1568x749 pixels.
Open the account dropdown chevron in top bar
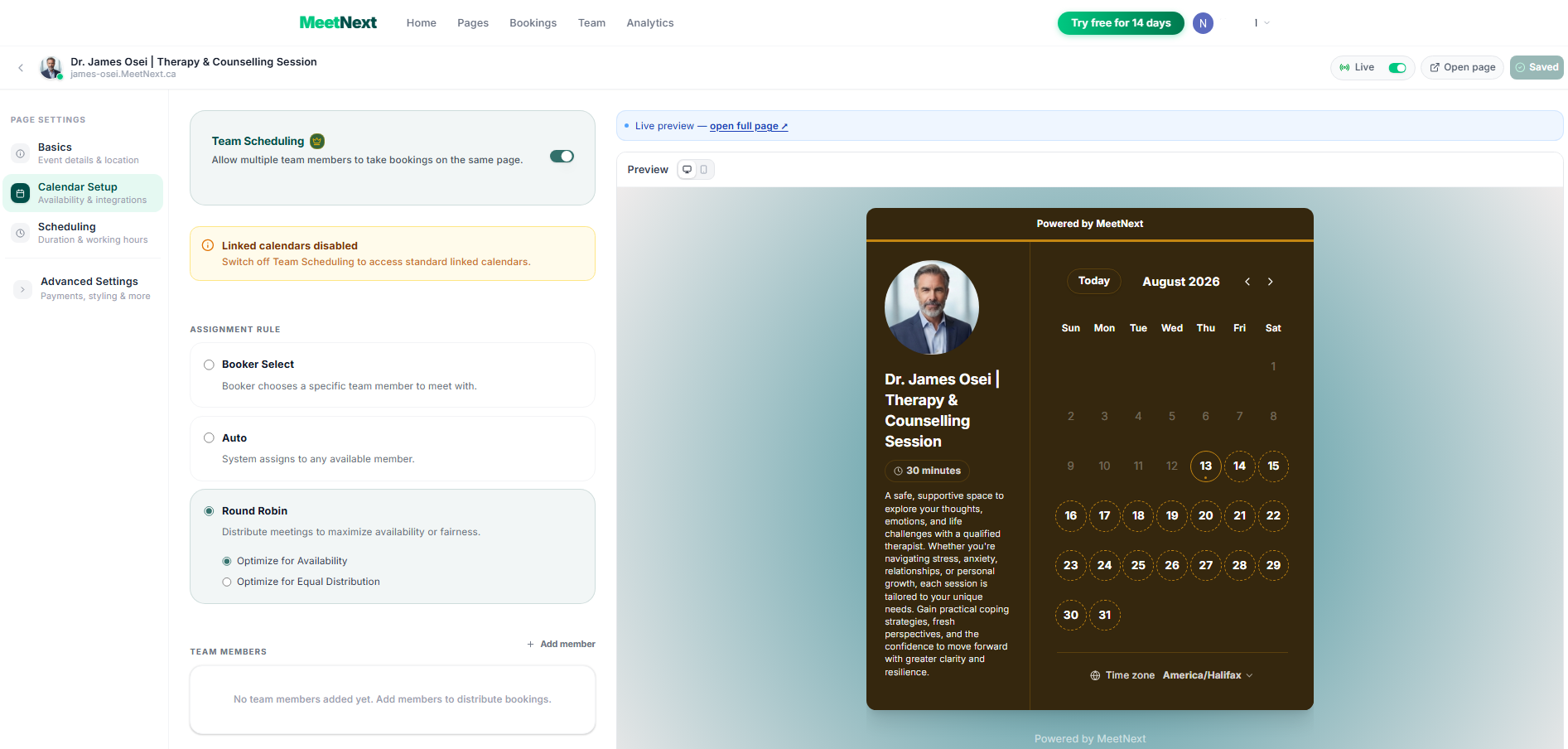click(1266, 23)
